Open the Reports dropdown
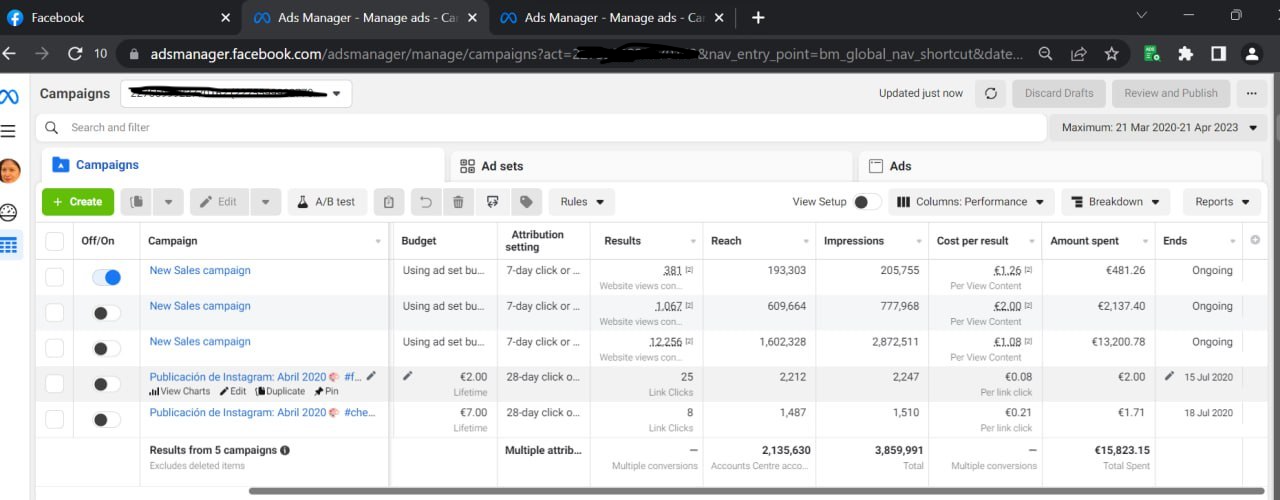1280x500 pixels. click(x=1222, y=202)
